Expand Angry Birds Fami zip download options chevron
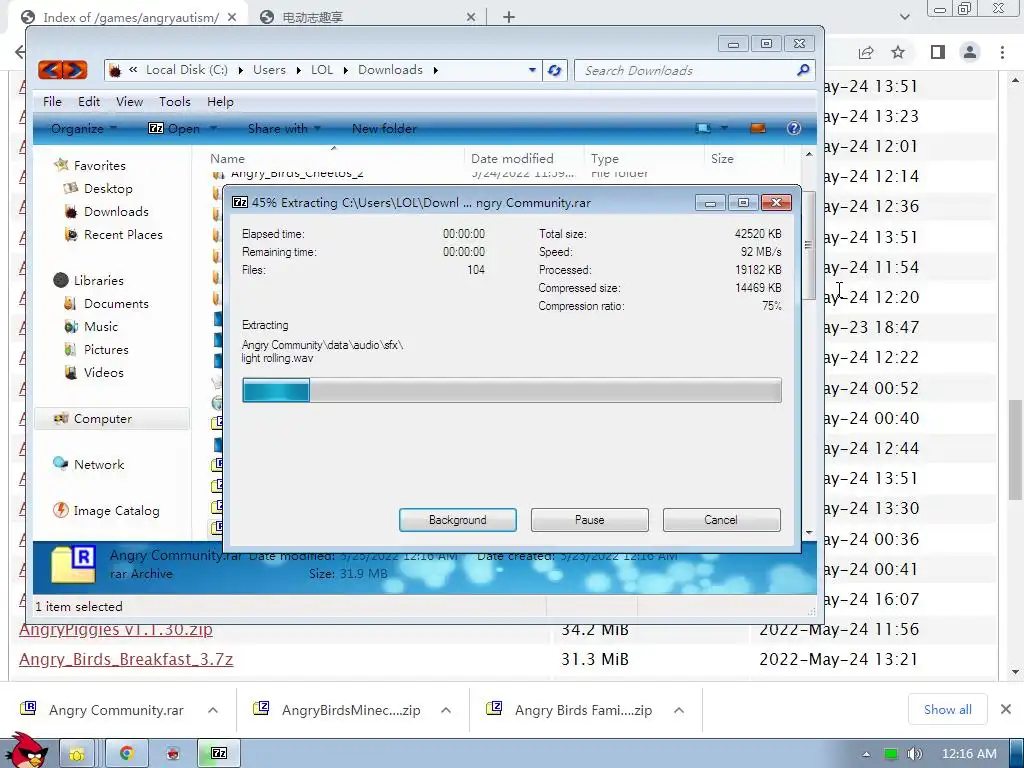 pyautogui.click(x=679, y=710)
